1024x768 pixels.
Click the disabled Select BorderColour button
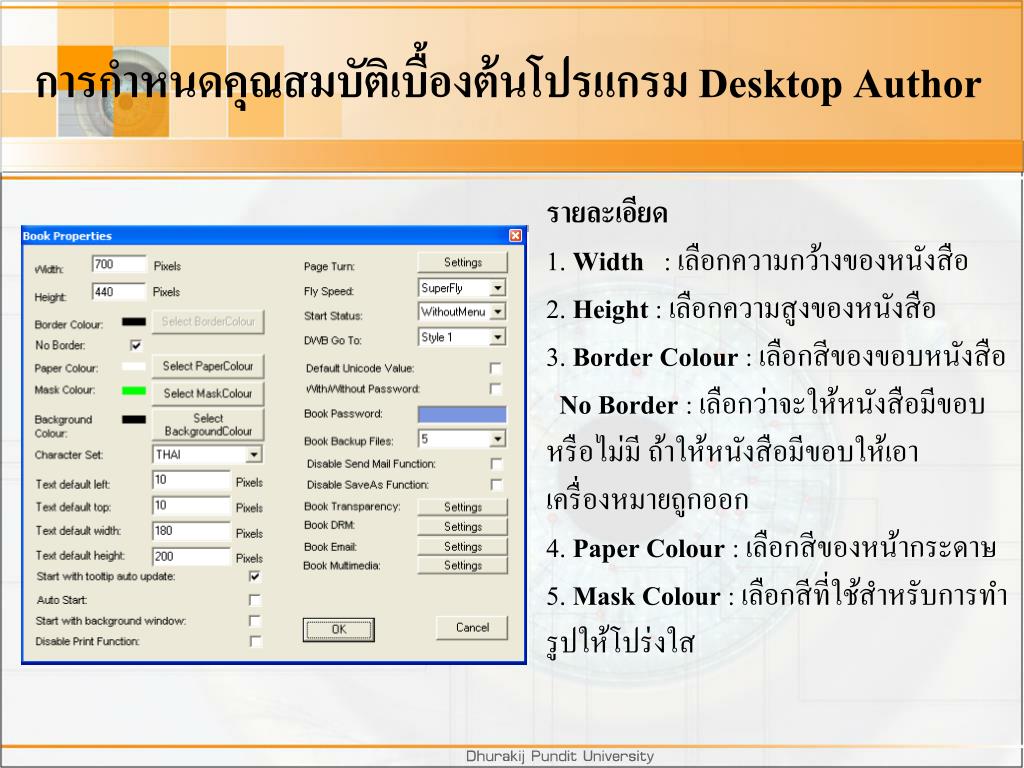pos(208,322)
